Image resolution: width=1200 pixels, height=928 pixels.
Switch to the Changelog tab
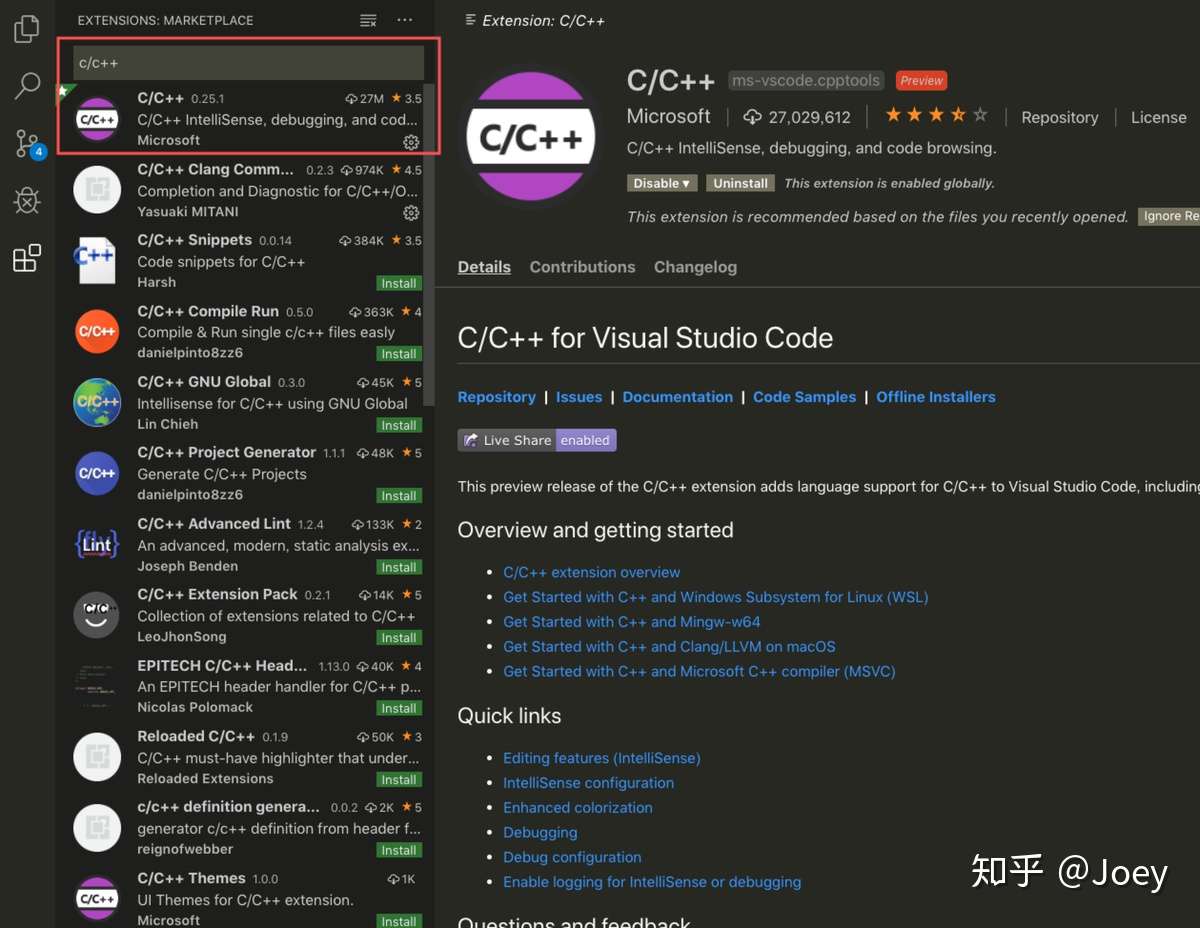pos(695,267)
